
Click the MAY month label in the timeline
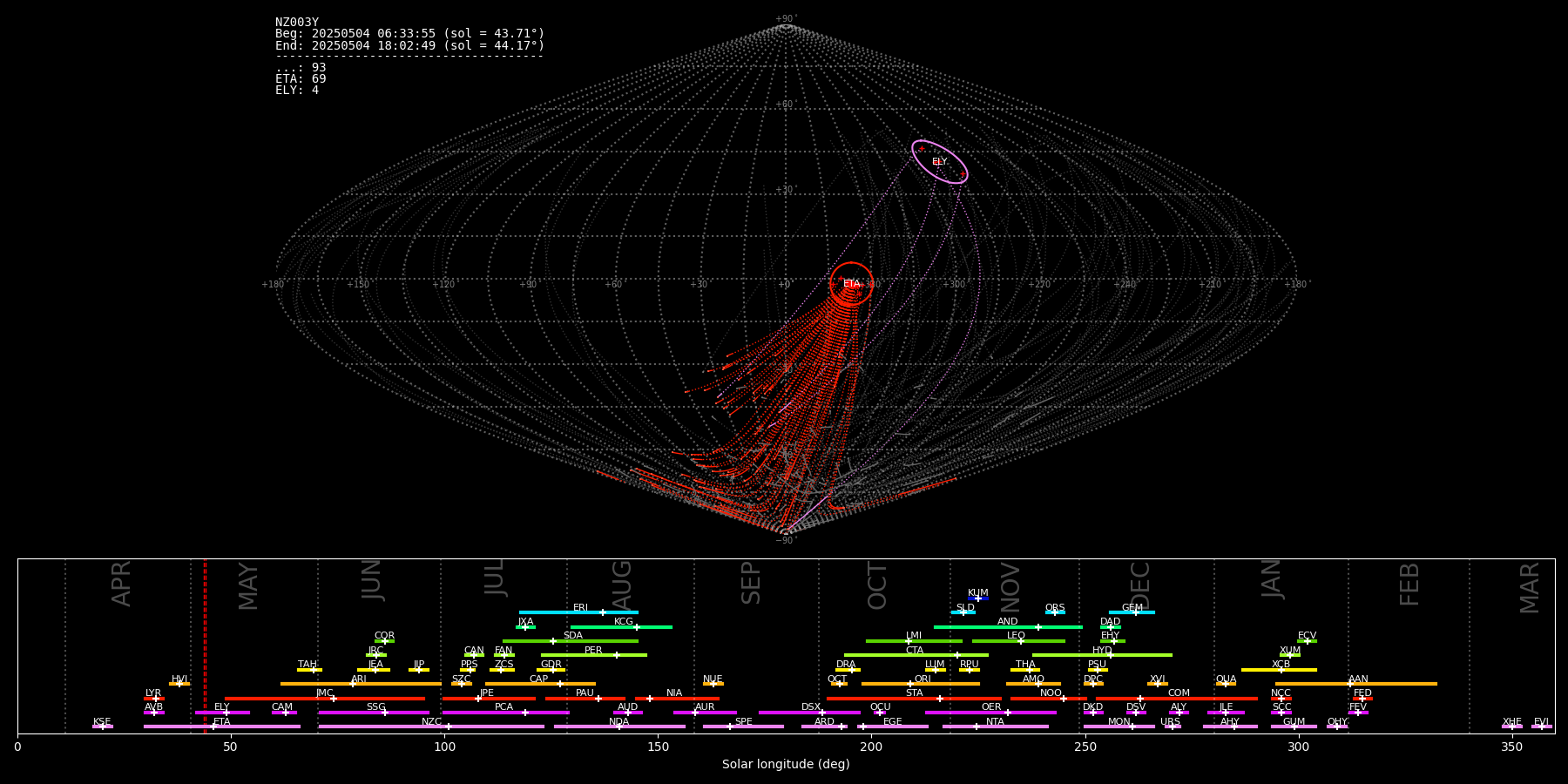[248, 586]
